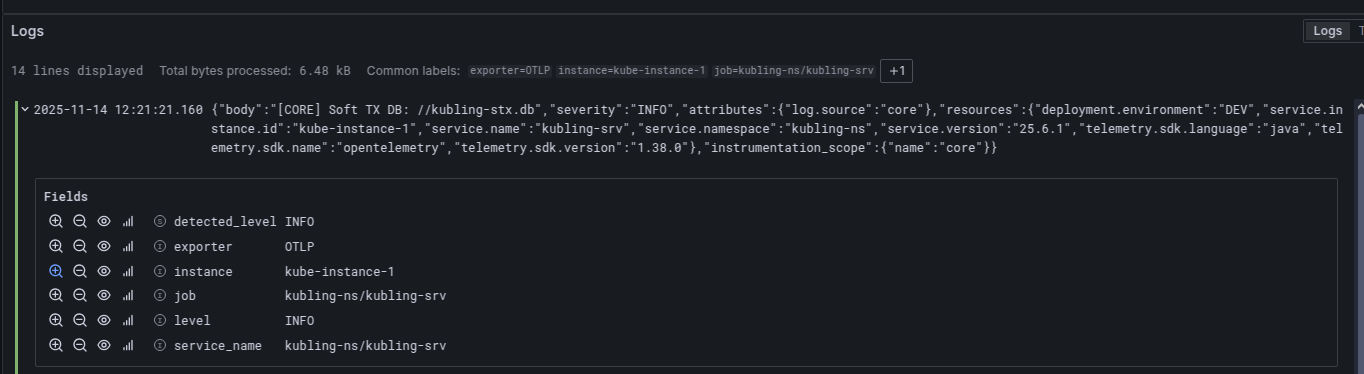Filter for value on exporter row
The image size is (1364, 374).
pos(56,246)
